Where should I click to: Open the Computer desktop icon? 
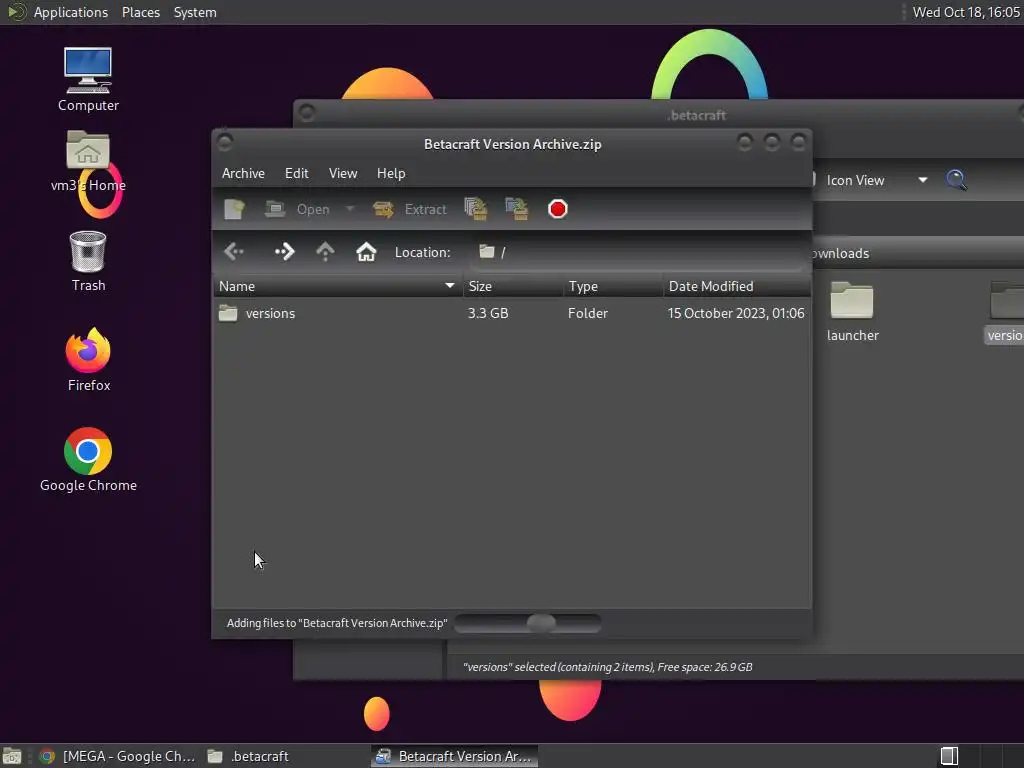coord(88,80)
